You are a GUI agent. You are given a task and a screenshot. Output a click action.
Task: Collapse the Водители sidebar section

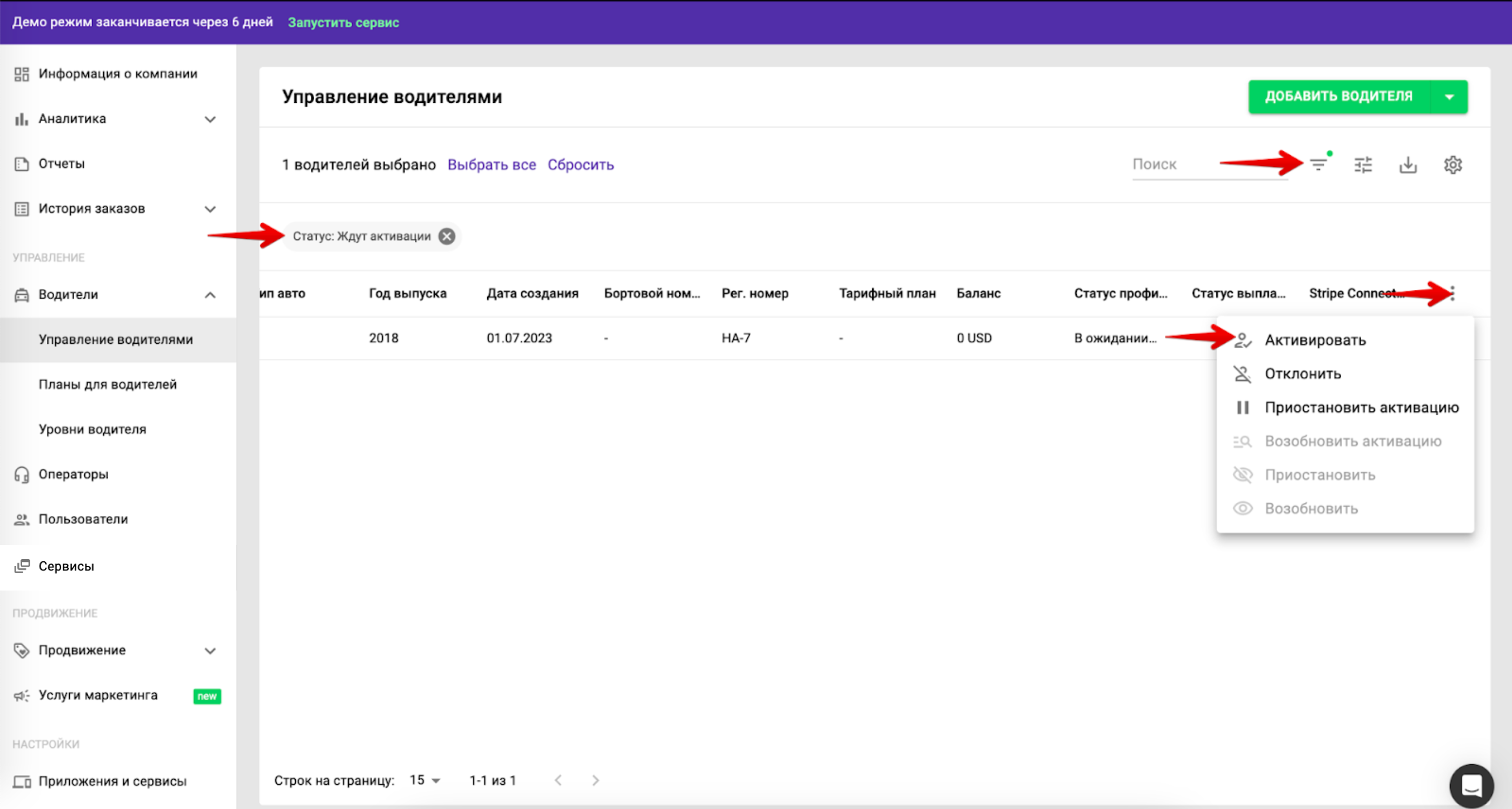(x=210, y=295)
